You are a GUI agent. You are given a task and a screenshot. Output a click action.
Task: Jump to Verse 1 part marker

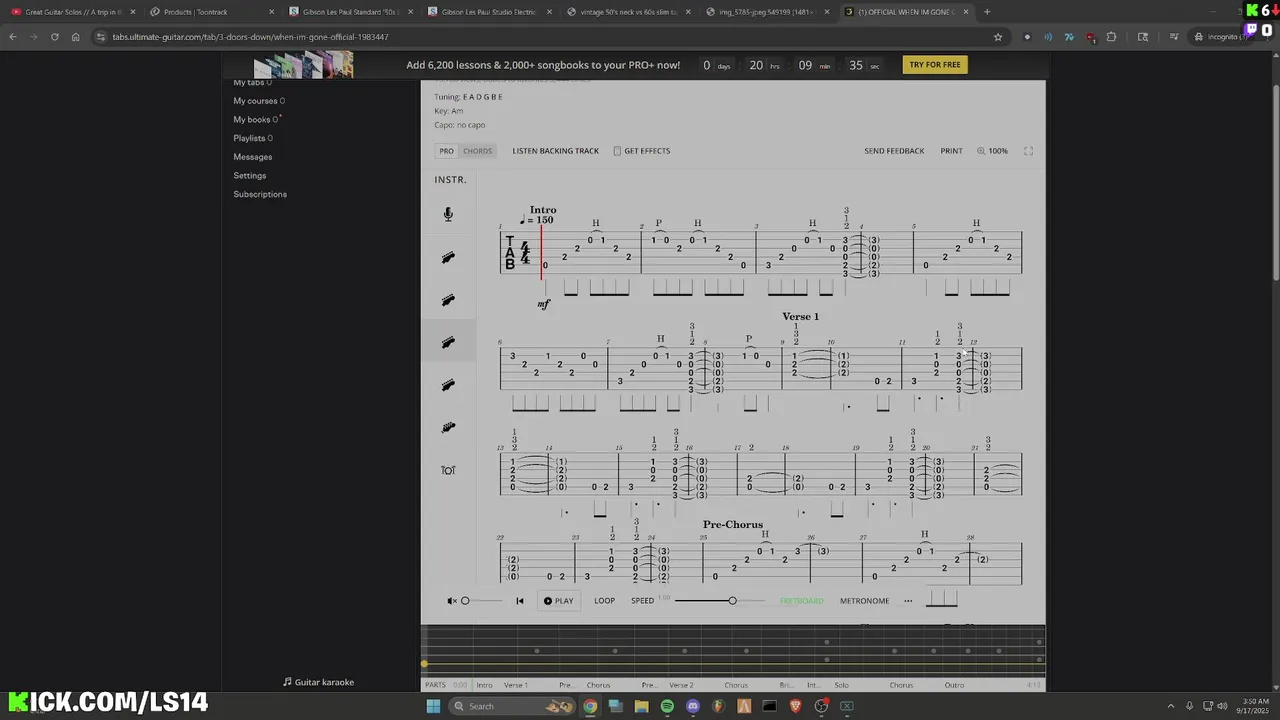516,685
